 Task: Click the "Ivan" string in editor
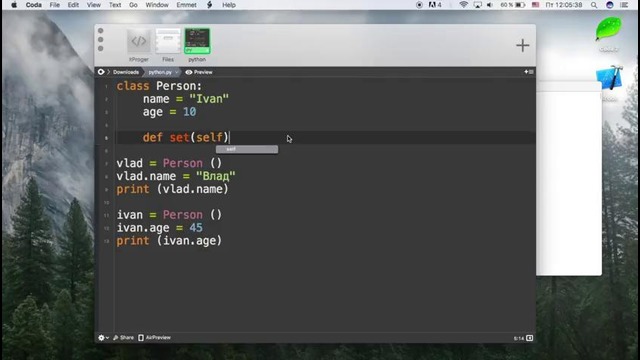click(x=209, y=99)
